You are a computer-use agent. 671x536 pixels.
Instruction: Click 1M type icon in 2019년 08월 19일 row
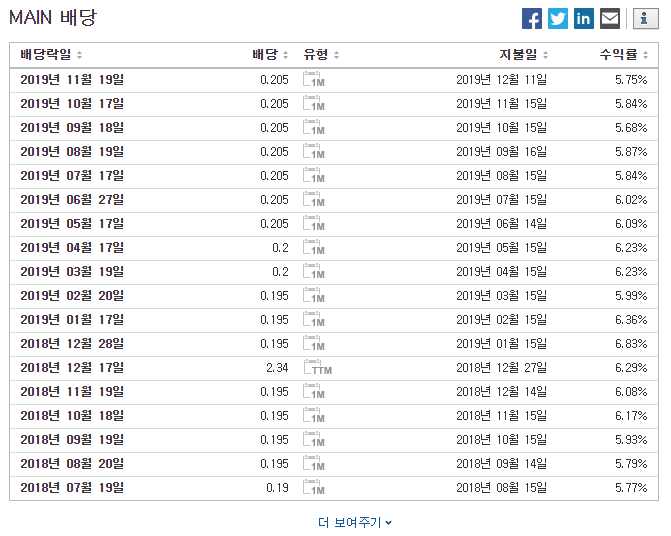point(314,151)
